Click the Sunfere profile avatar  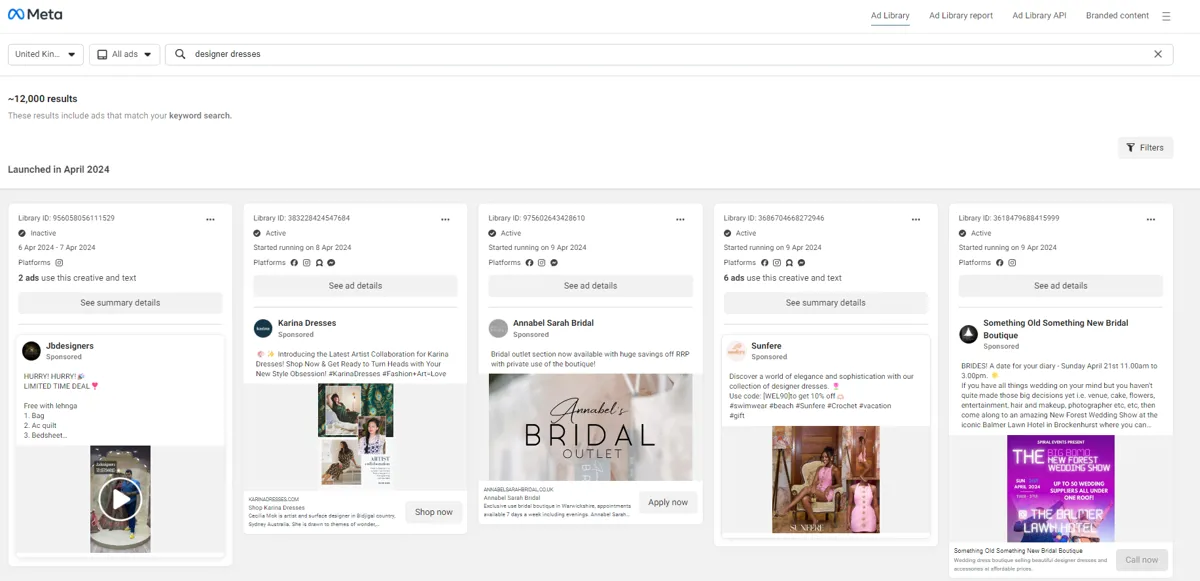click(736, 351)
